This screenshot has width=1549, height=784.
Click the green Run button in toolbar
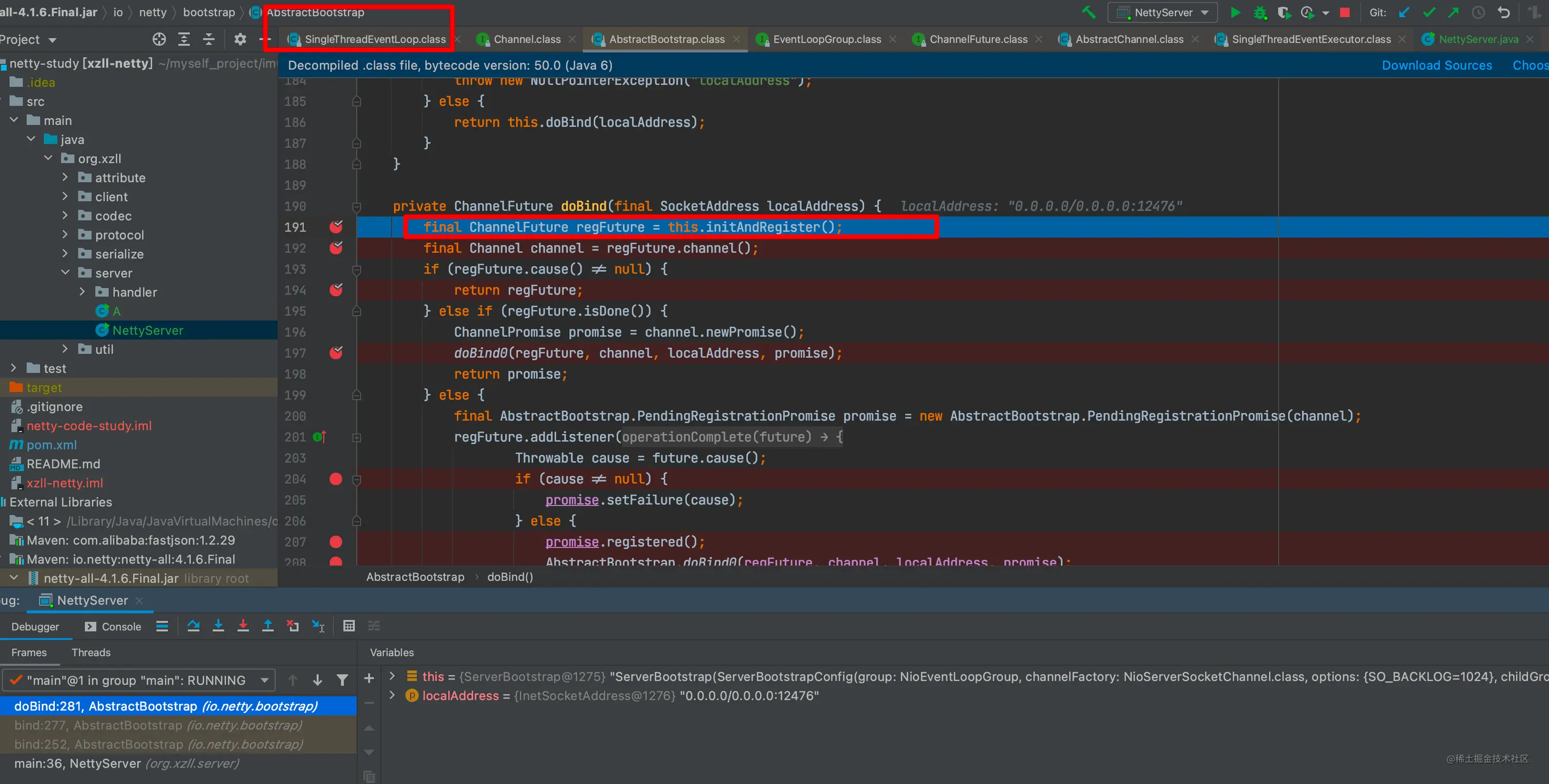(1235, 13)
